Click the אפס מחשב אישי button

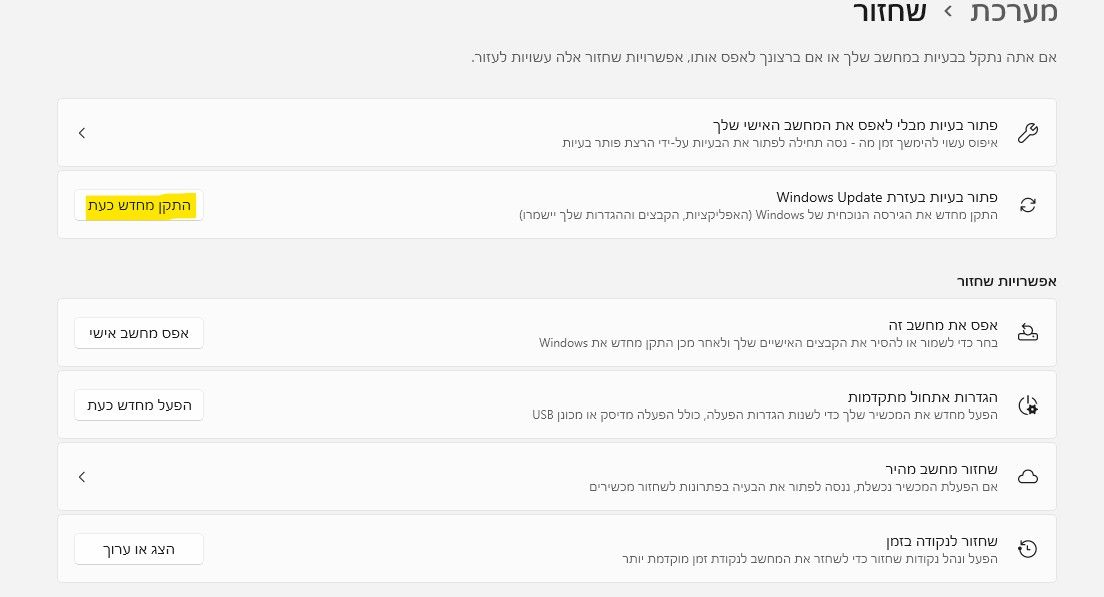click(x=139, y=333)
